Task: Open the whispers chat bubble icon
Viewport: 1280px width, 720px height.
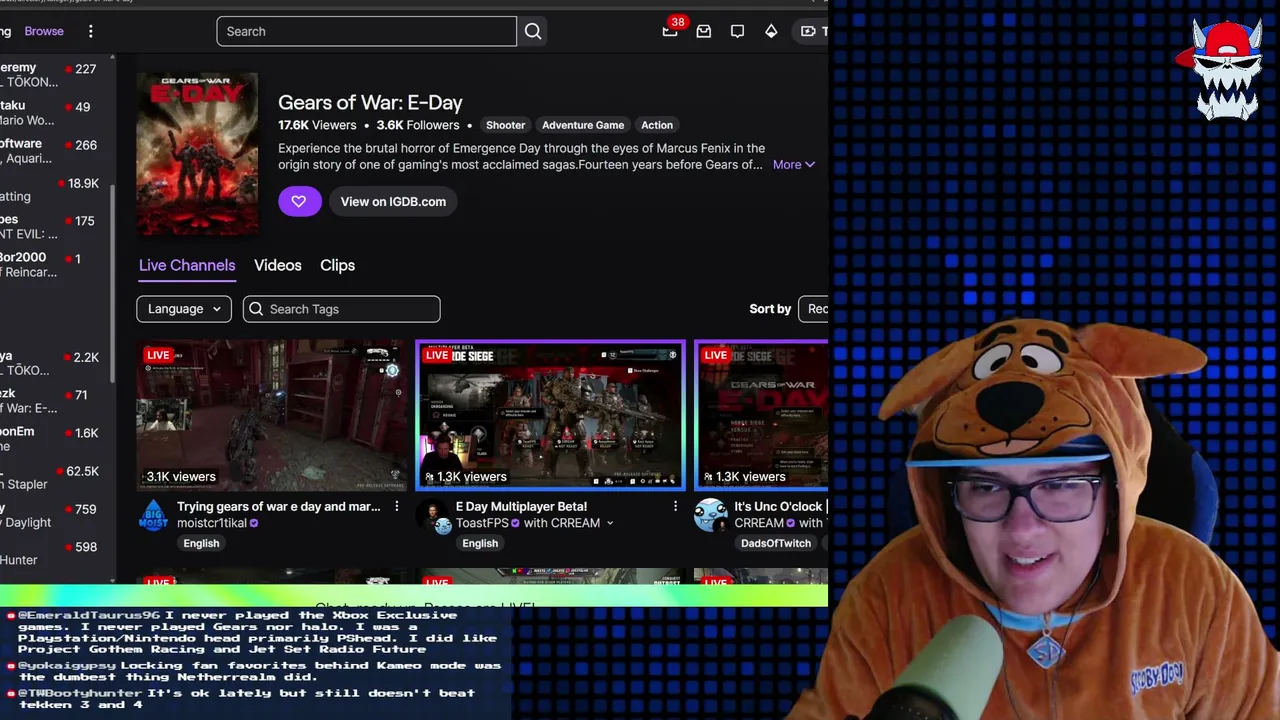Action: pos(737,31)
